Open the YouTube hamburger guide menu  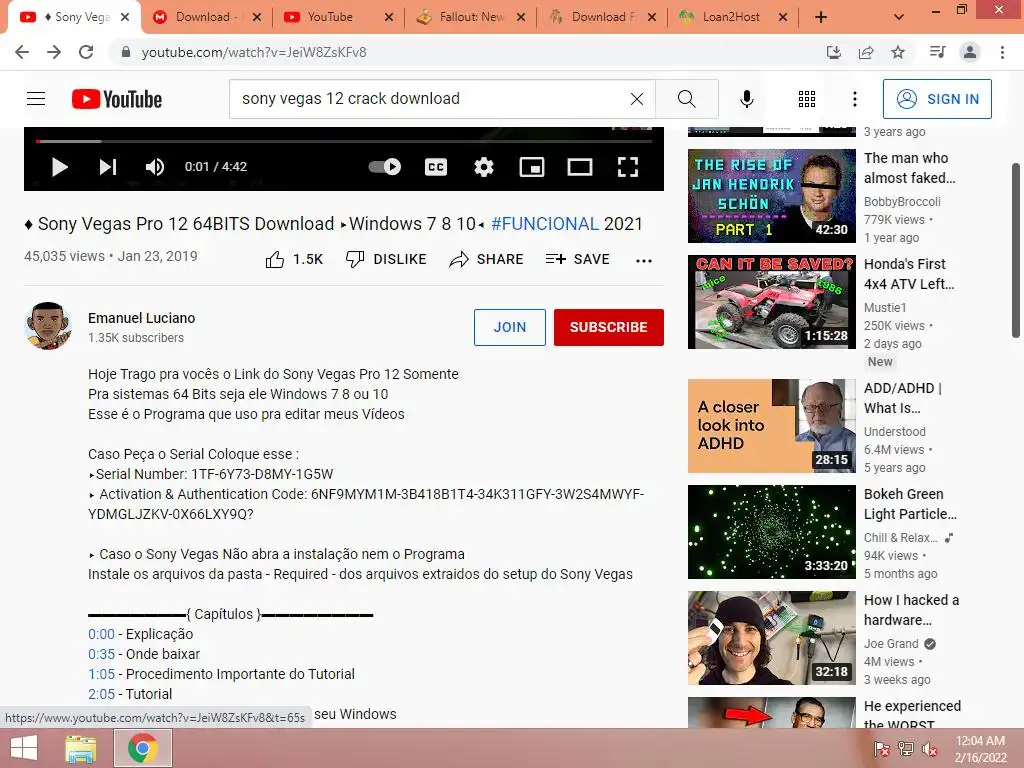36,99
